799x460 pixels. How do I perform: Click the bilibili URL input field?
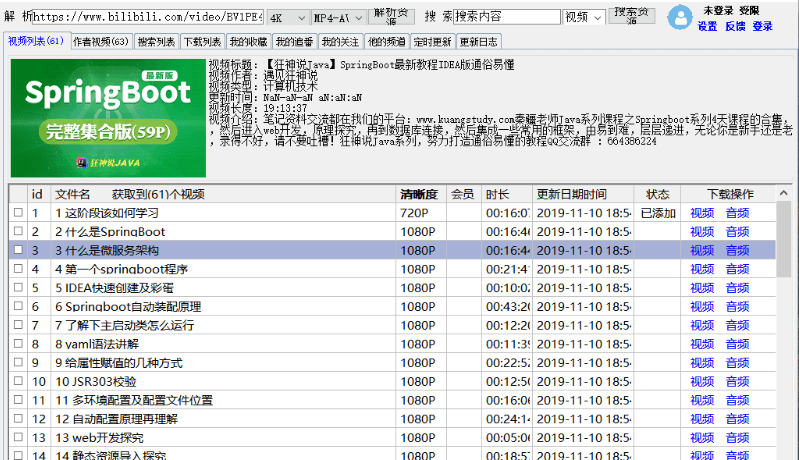[x=148, y=17]
